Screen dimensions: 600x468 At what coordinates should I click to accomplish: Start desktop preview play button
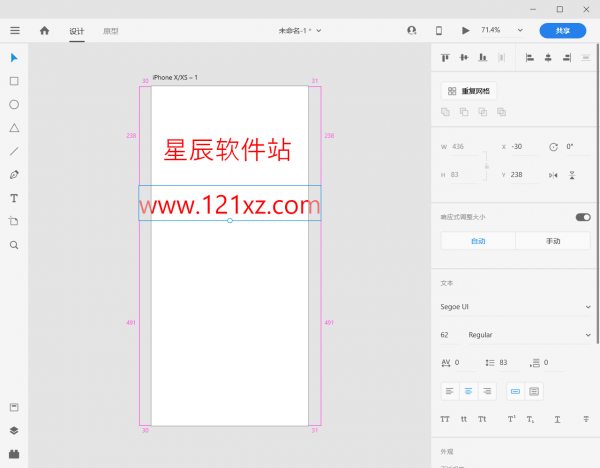465,31
